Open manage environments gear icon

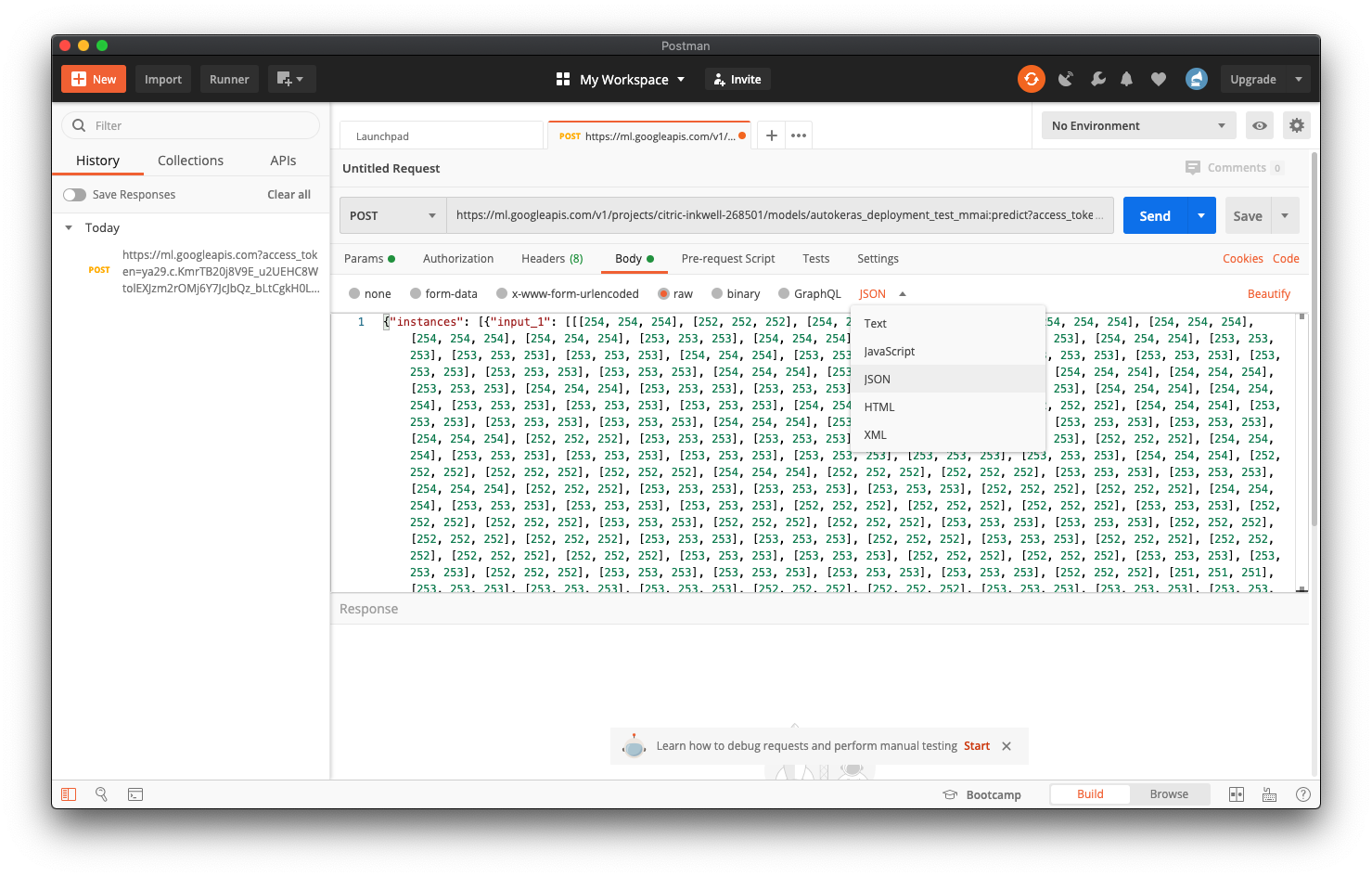click(x=1297, y=125)
